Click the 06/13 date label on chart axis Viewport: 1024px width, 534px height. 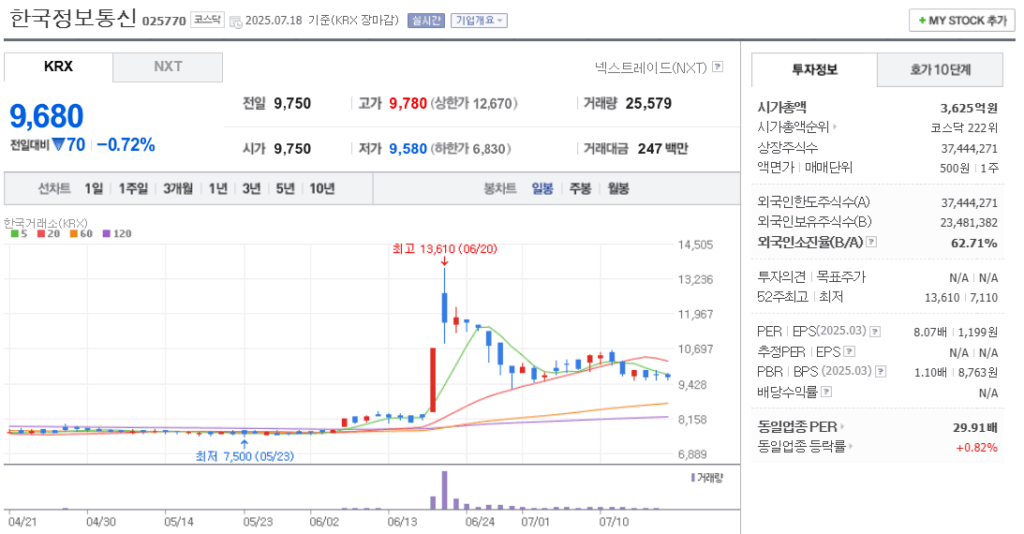click(402, 522)
